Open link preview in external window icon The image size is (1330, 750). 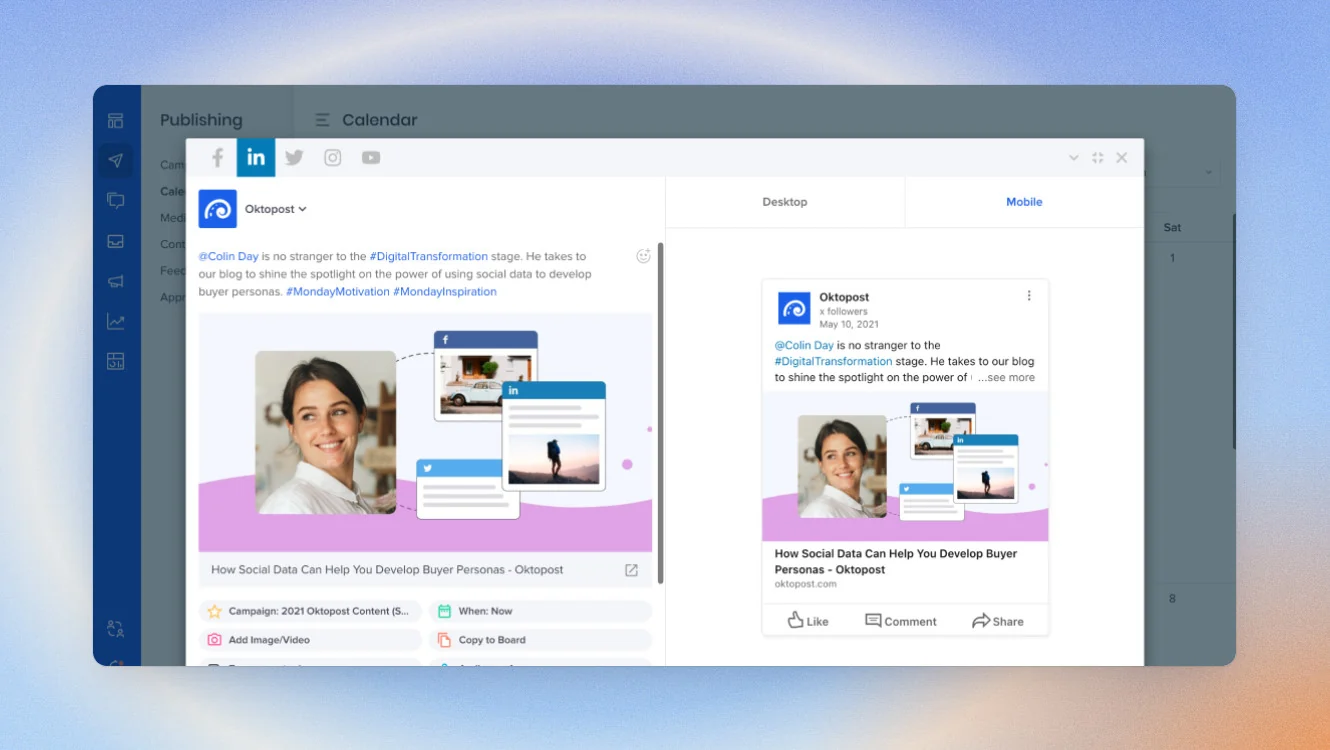631,570
